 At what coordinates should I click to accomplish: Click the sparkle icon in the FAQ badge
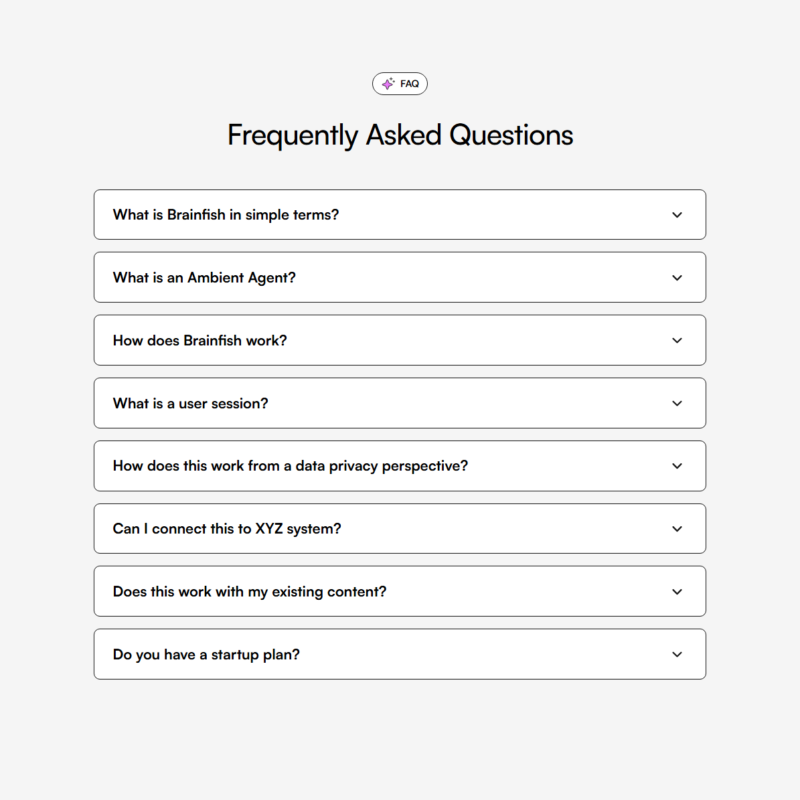point(388,84)
